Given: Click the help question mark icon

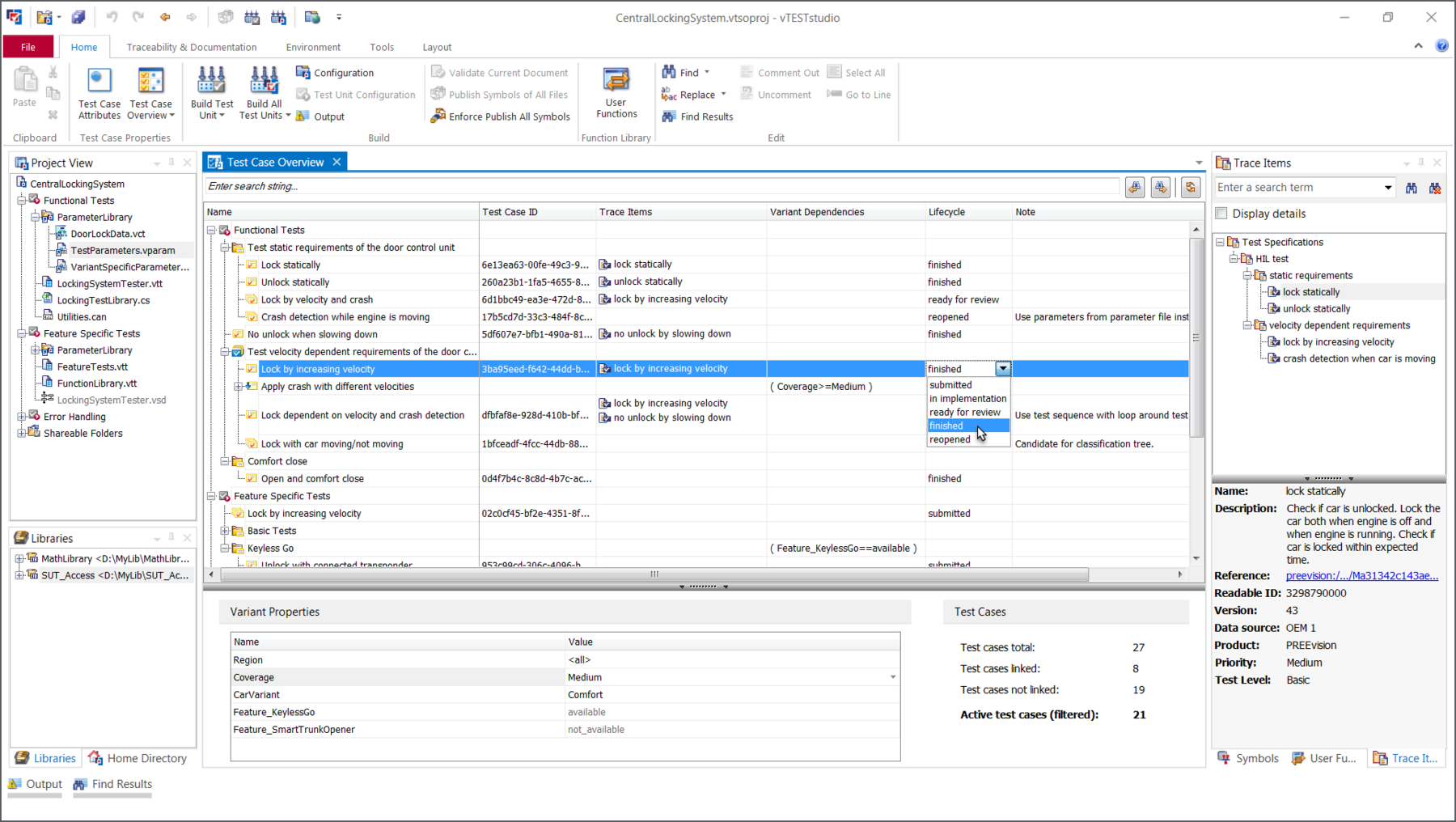Looking at the screenshot, I should coord(1441,46).
